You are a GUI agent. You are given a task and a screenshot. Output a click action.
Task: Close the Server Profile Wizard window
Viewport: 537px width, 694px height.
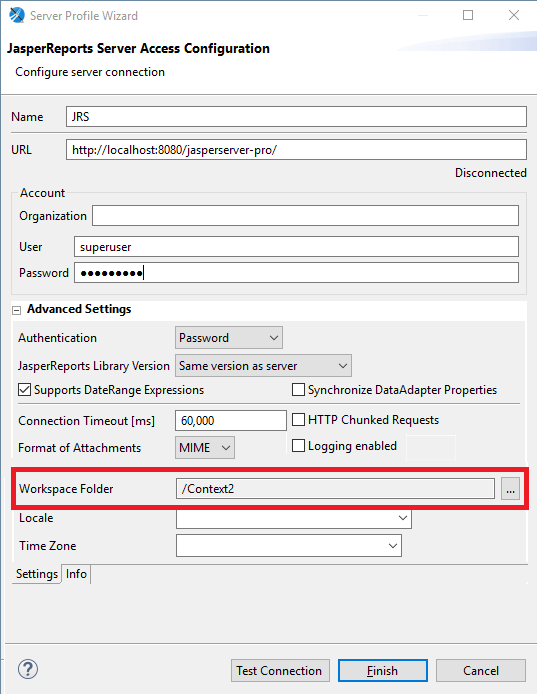514,15
